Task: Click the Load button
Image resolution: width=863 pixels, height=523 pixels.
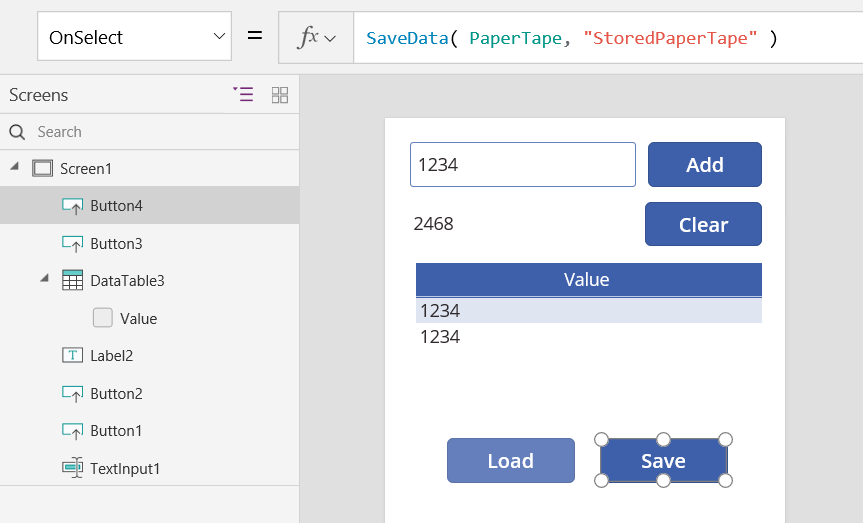Action: (511, 461)
